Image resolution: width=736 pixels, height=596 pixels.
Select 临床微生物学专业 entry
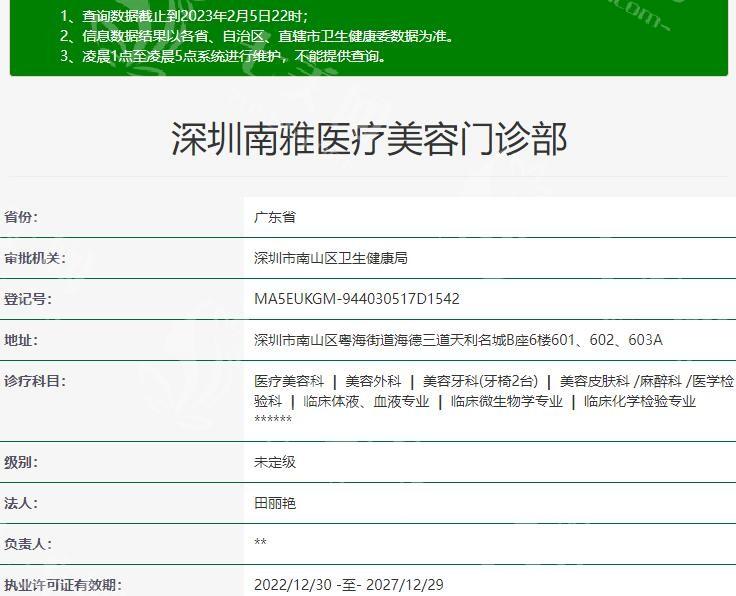(507, 402)
